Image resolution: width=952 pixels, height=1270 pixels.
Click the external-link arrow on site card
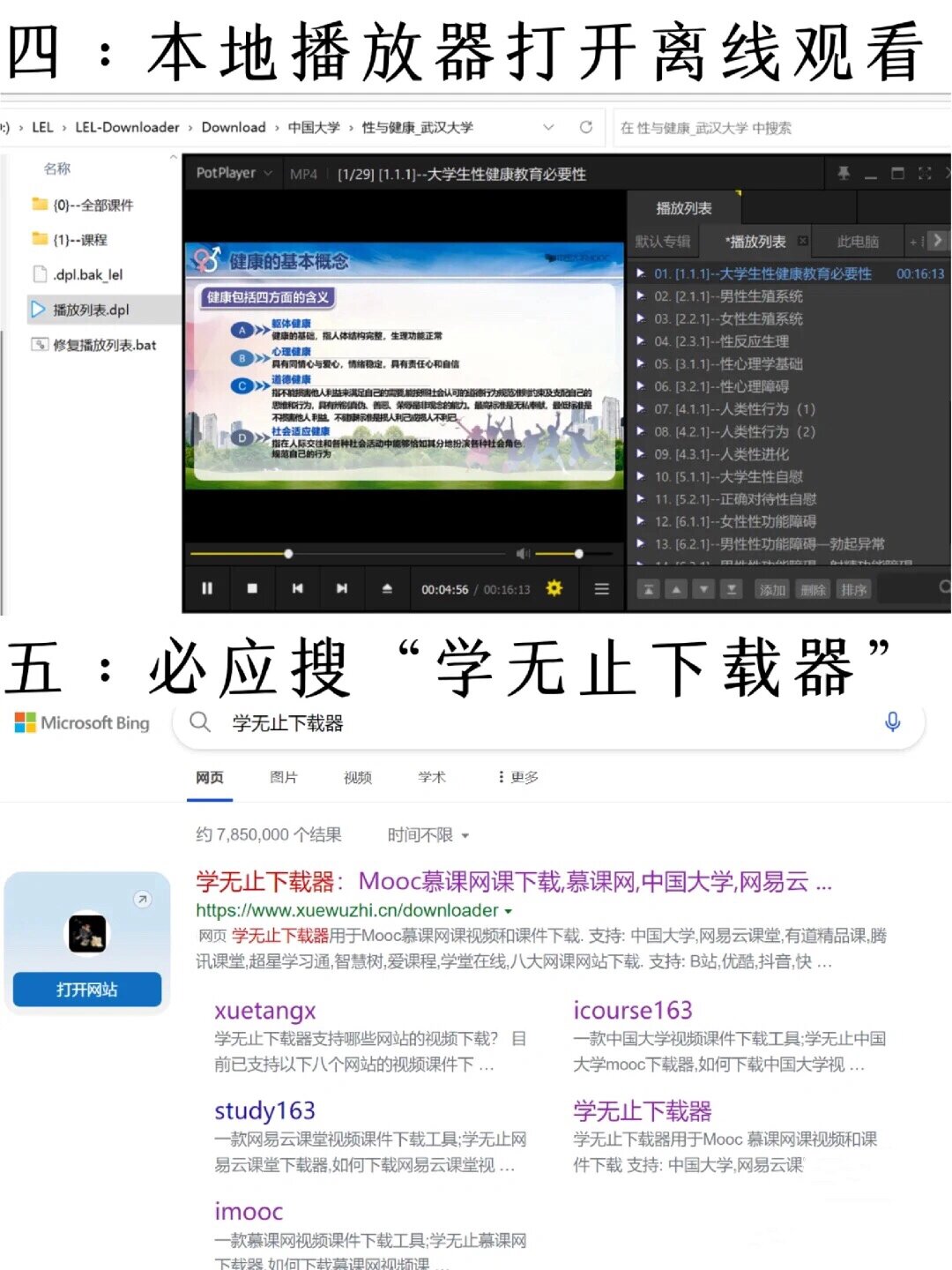pyautogui.click(x=142, y=900)
